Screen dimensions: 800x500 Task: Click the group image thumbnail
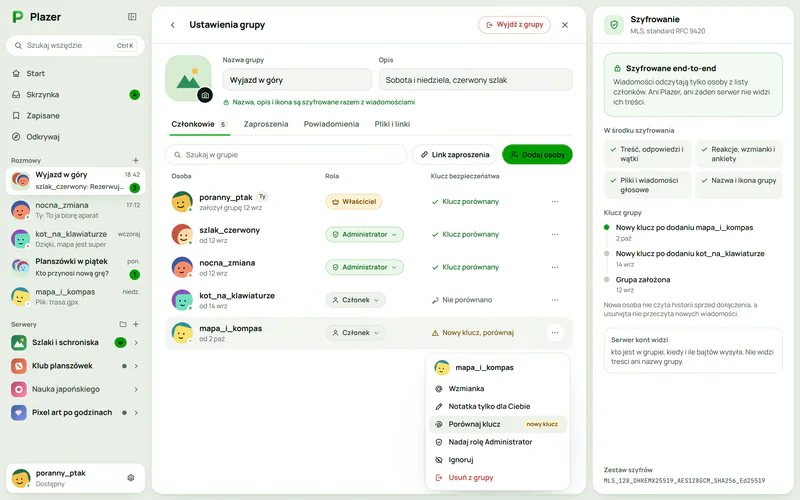[188, 78]
